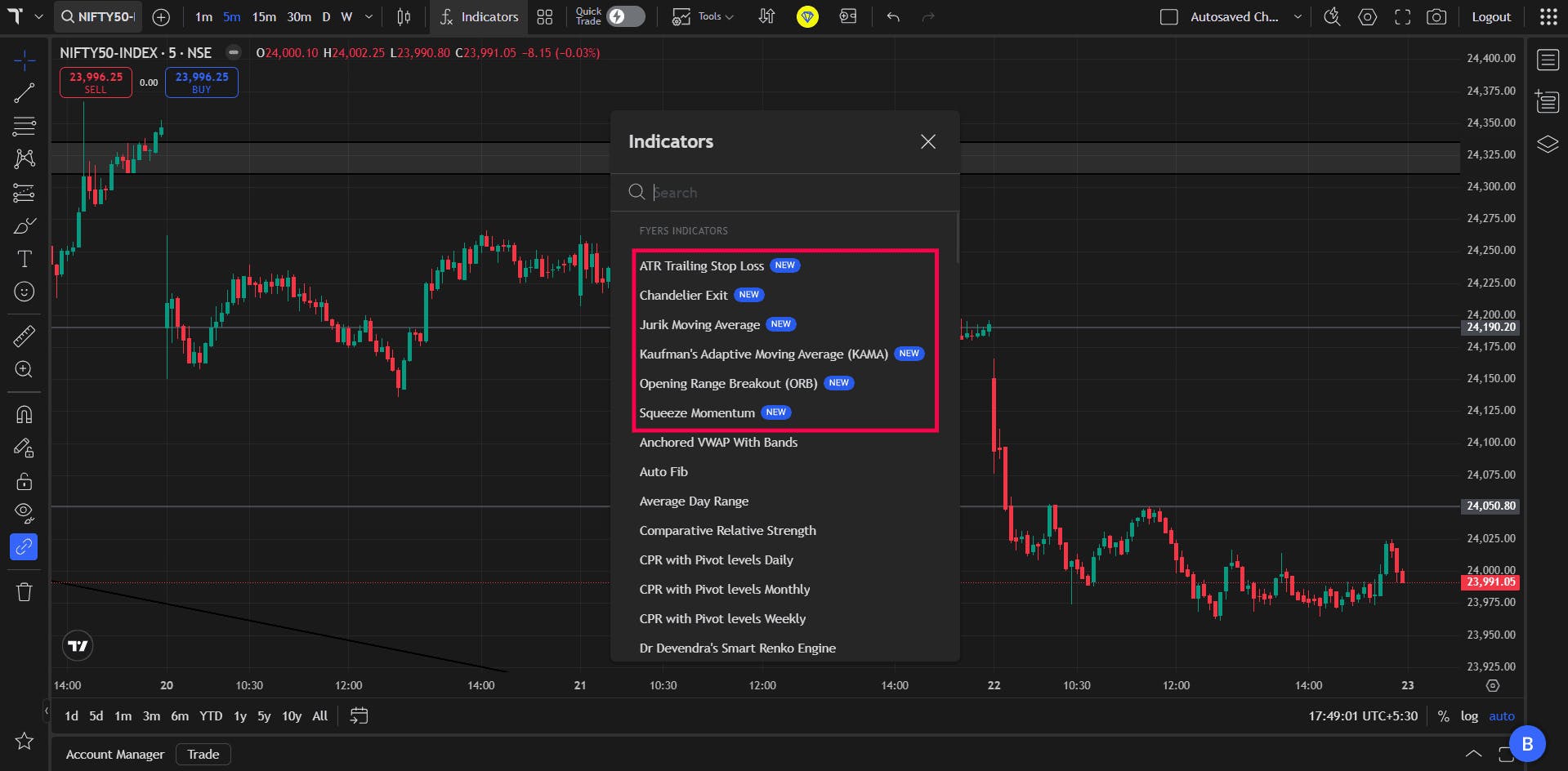Viewport: 1568px width, 771px height.
Task: Expand the Autosaved chart layout dropdown
Action: (x=1298, y=17)
